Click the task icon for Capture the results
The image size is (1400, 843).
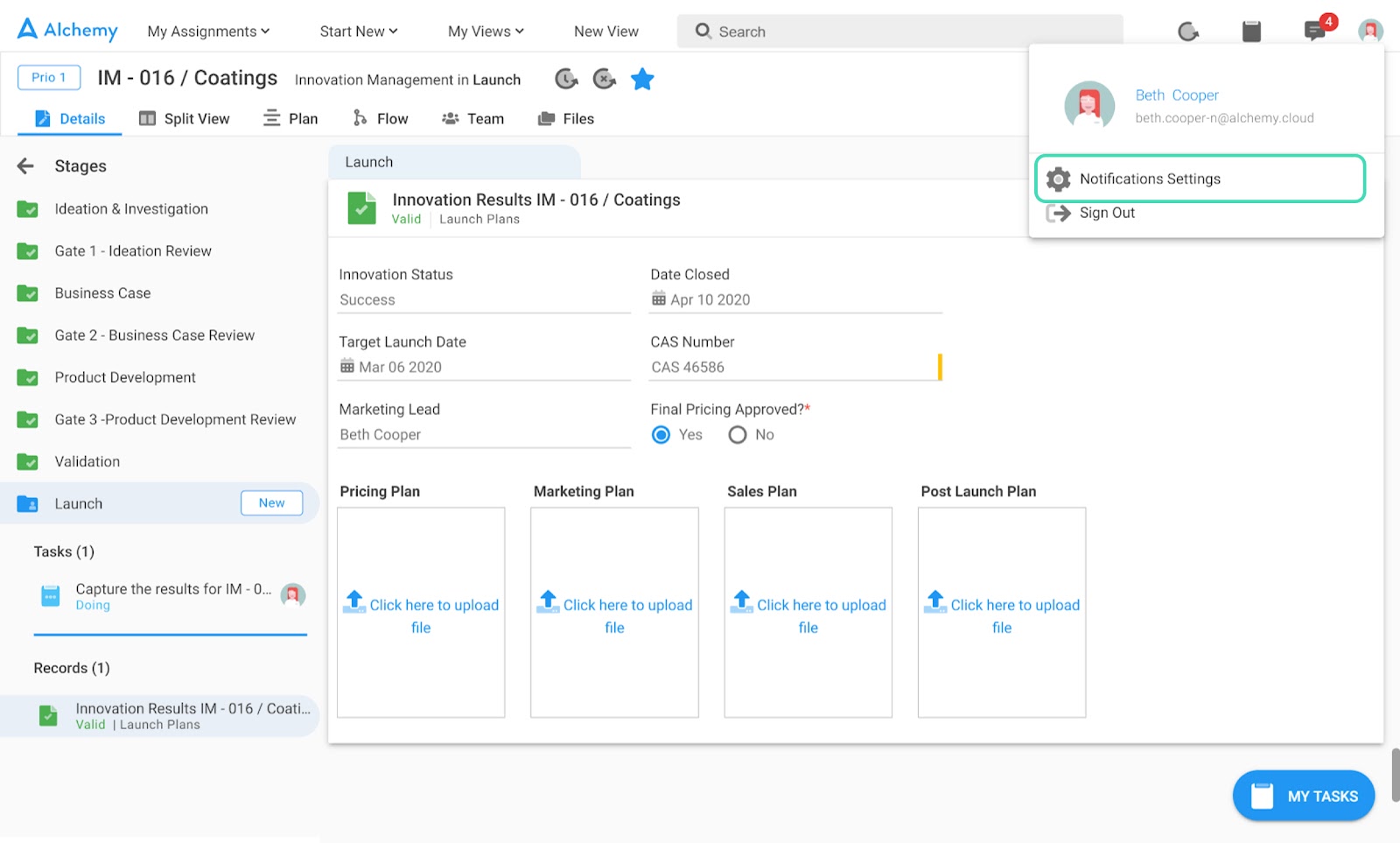[x=51, y=596]
